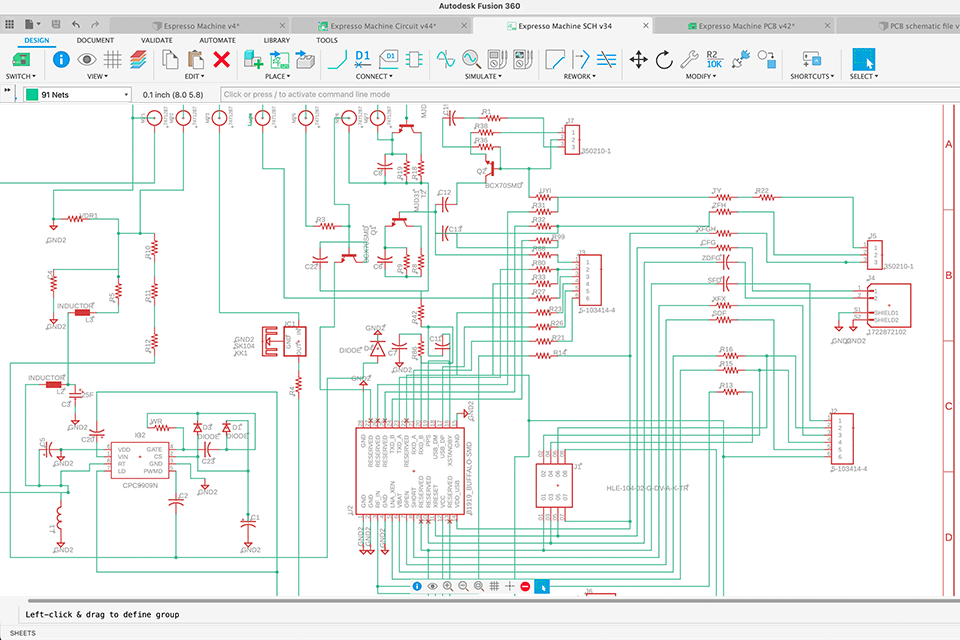Viewport: 960px width, 640px height.
Task: Select the wrench Change tool
Action: point(689,59)
